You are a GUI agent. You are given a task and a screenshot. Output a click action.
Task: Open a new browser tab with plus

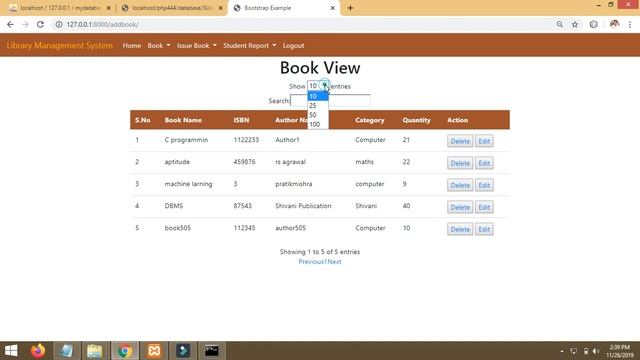coord(350,8)
